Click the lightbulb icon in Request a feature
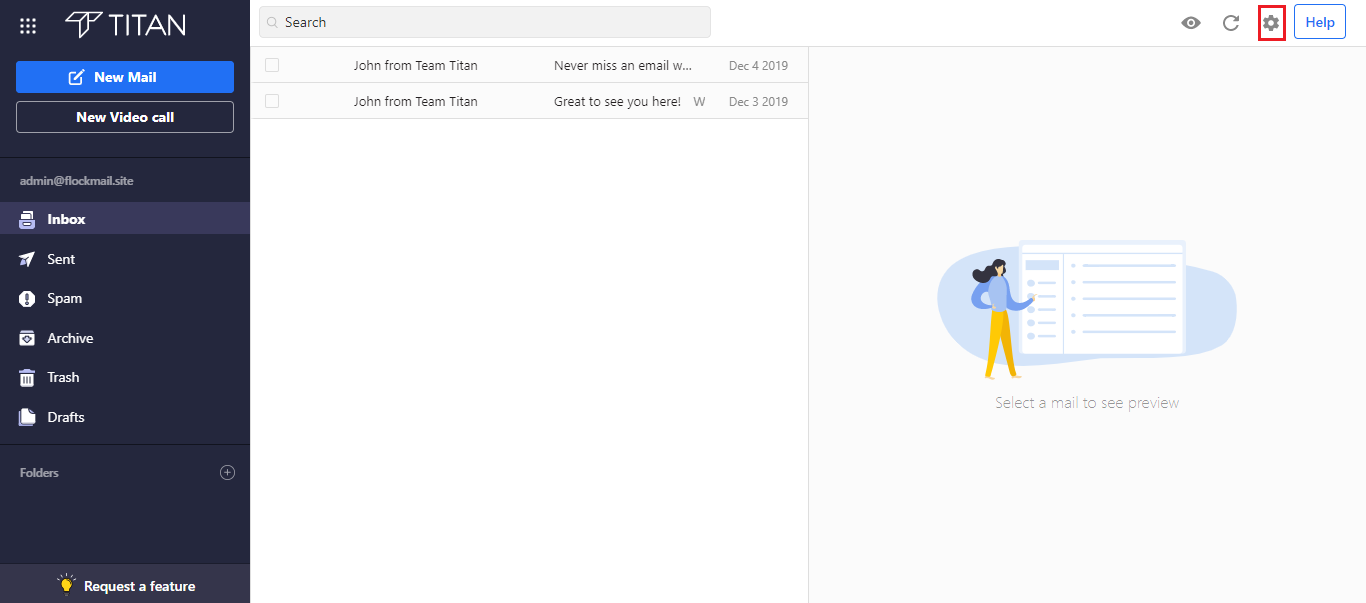Image resolution: width=1366 pixels, height=603 pixels. [x=67, y=584]
